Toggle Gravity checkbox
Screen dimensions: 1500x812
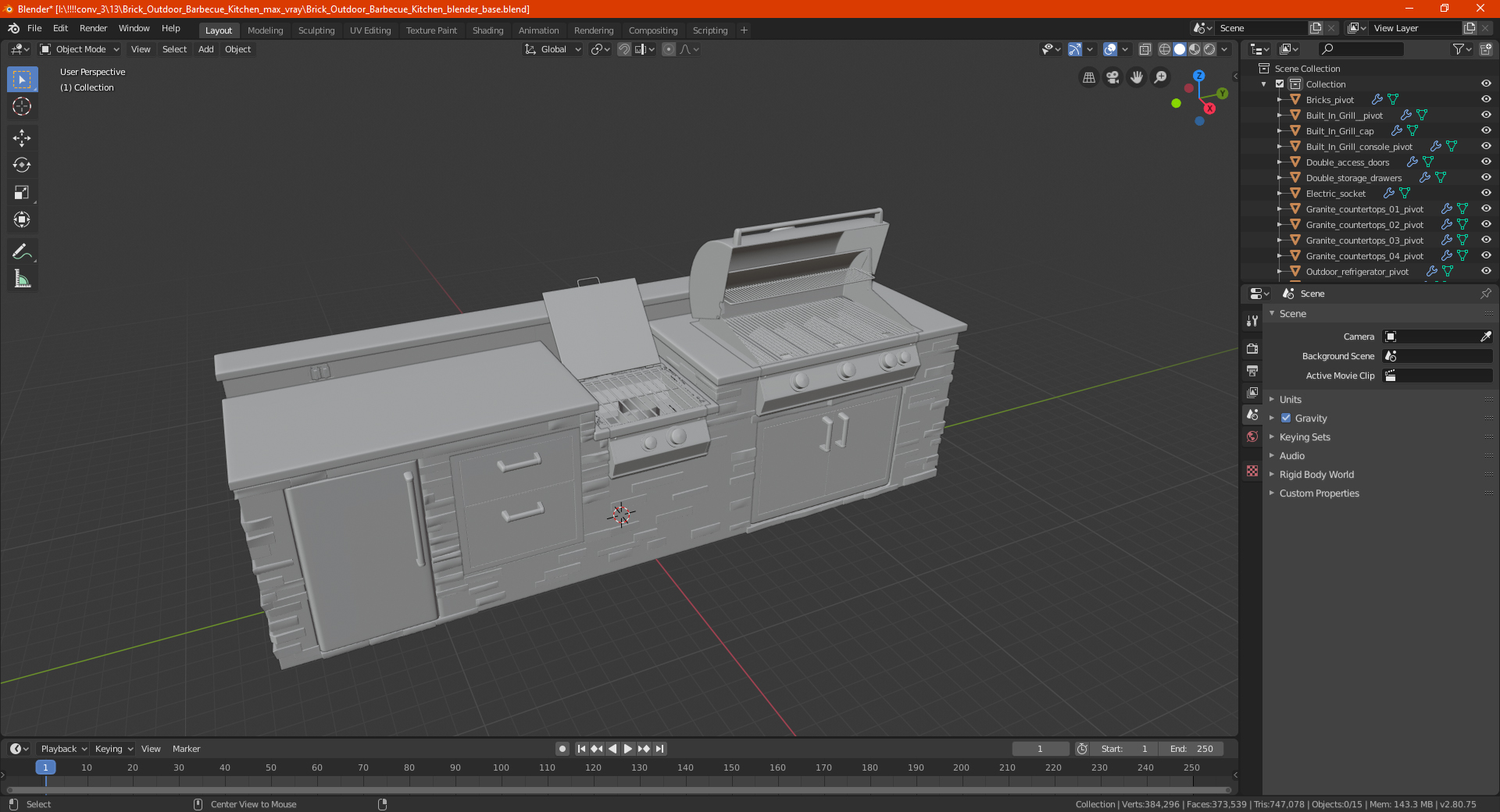pos(1286,418)
